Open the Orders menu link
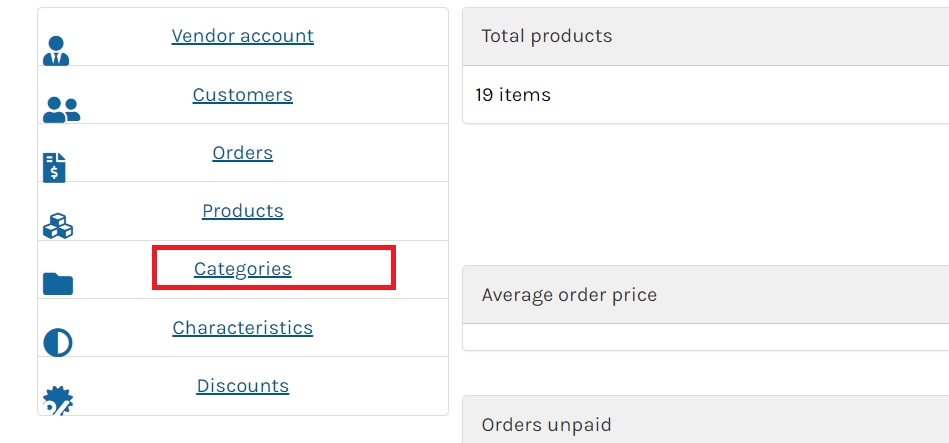 point(243,153)
